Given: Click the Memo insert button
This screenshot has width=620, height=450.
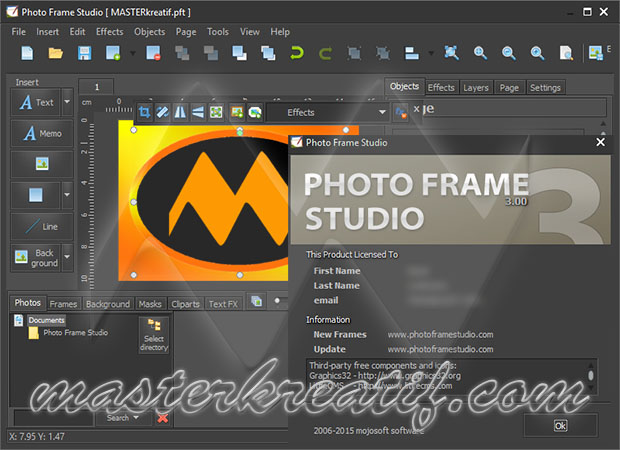Looking at the screenshot, I should [42, 133].
